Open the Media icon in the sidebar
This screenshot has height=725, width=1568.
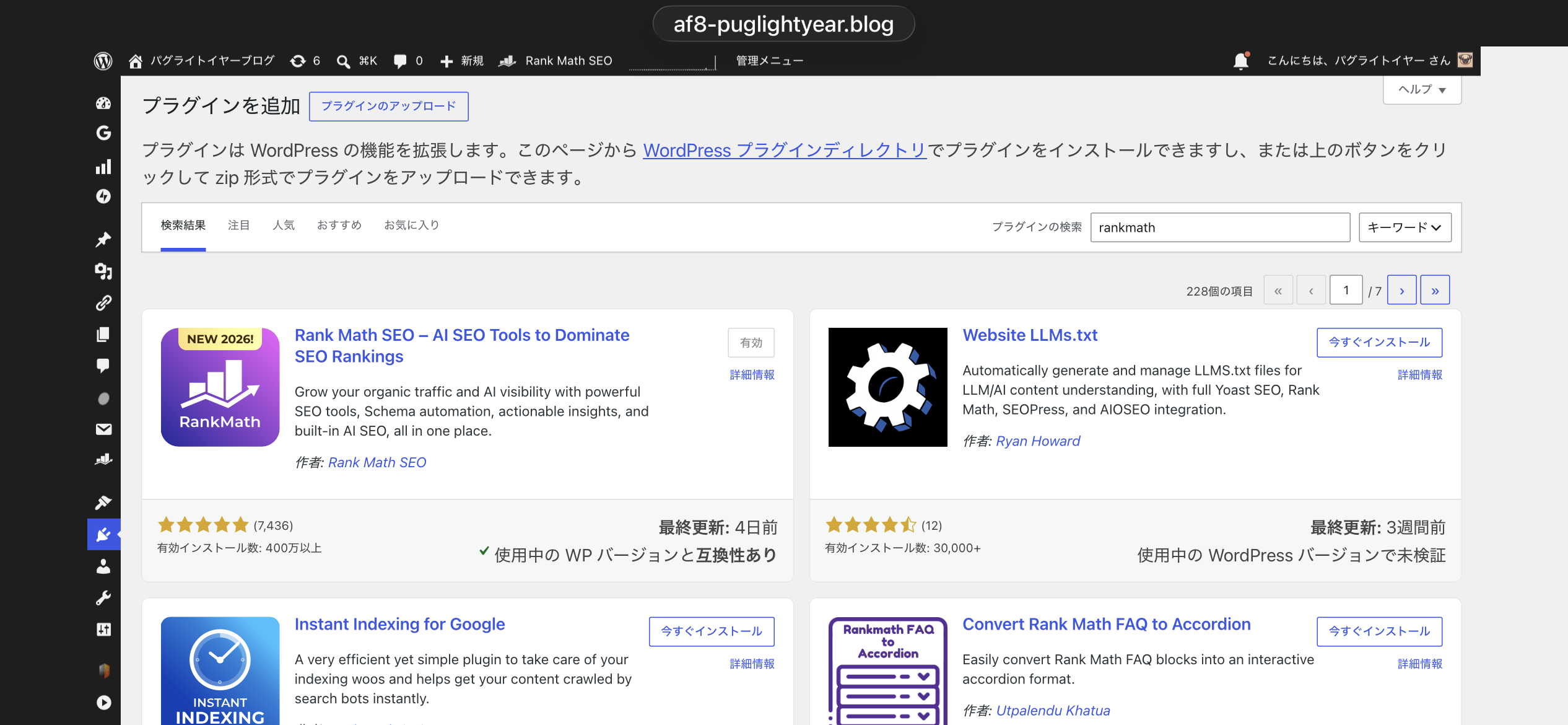click(x=103, y=271)
